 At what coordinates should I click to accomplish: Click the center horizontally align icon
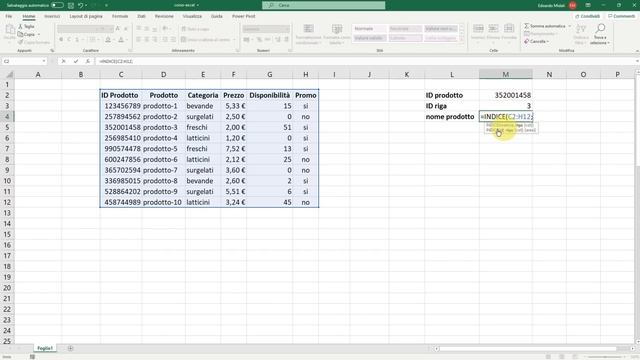tap(147, 40)
